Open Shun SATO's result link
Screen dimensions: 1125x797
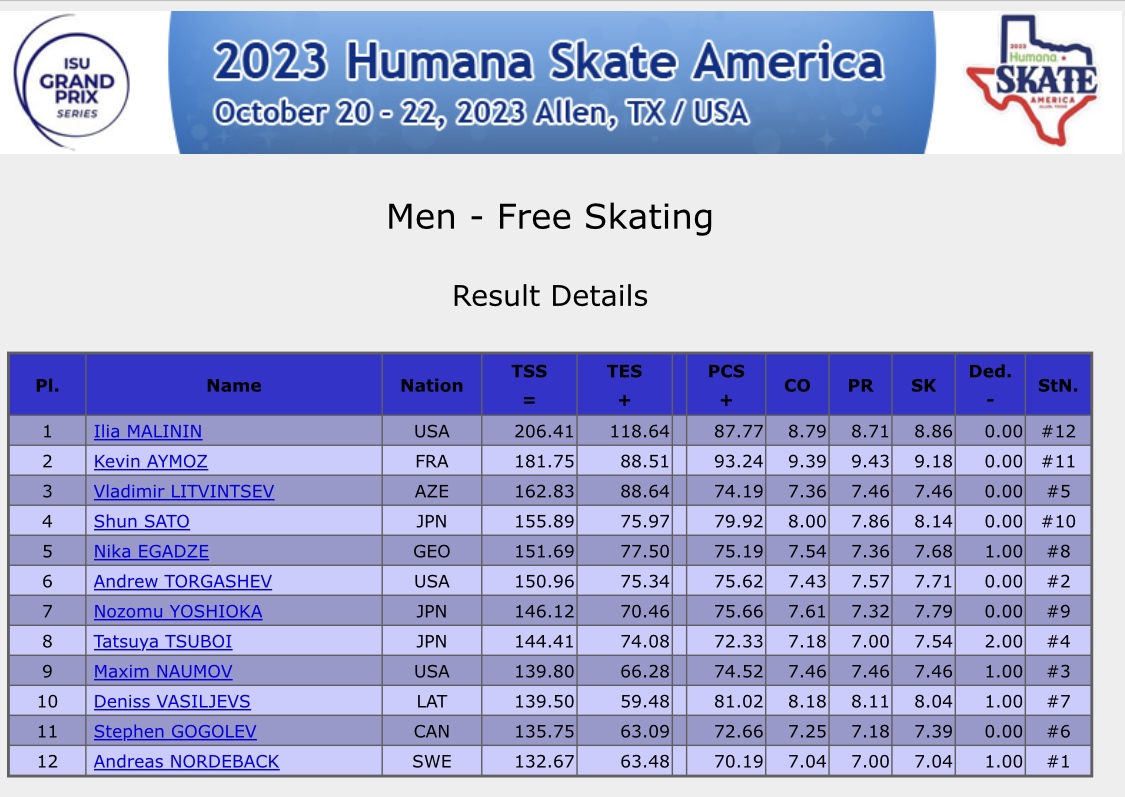pos(141,522)
